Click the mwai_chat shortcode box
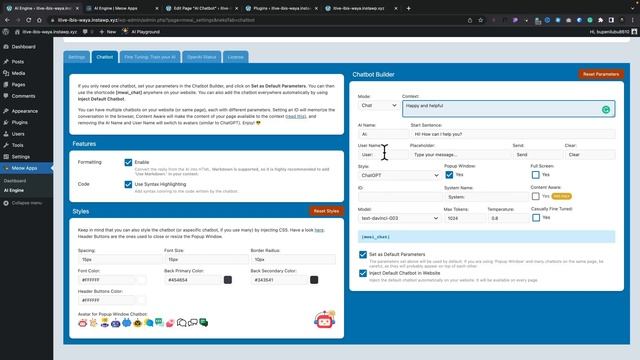This screenshot has width=640, height=360. click(487, 237)
